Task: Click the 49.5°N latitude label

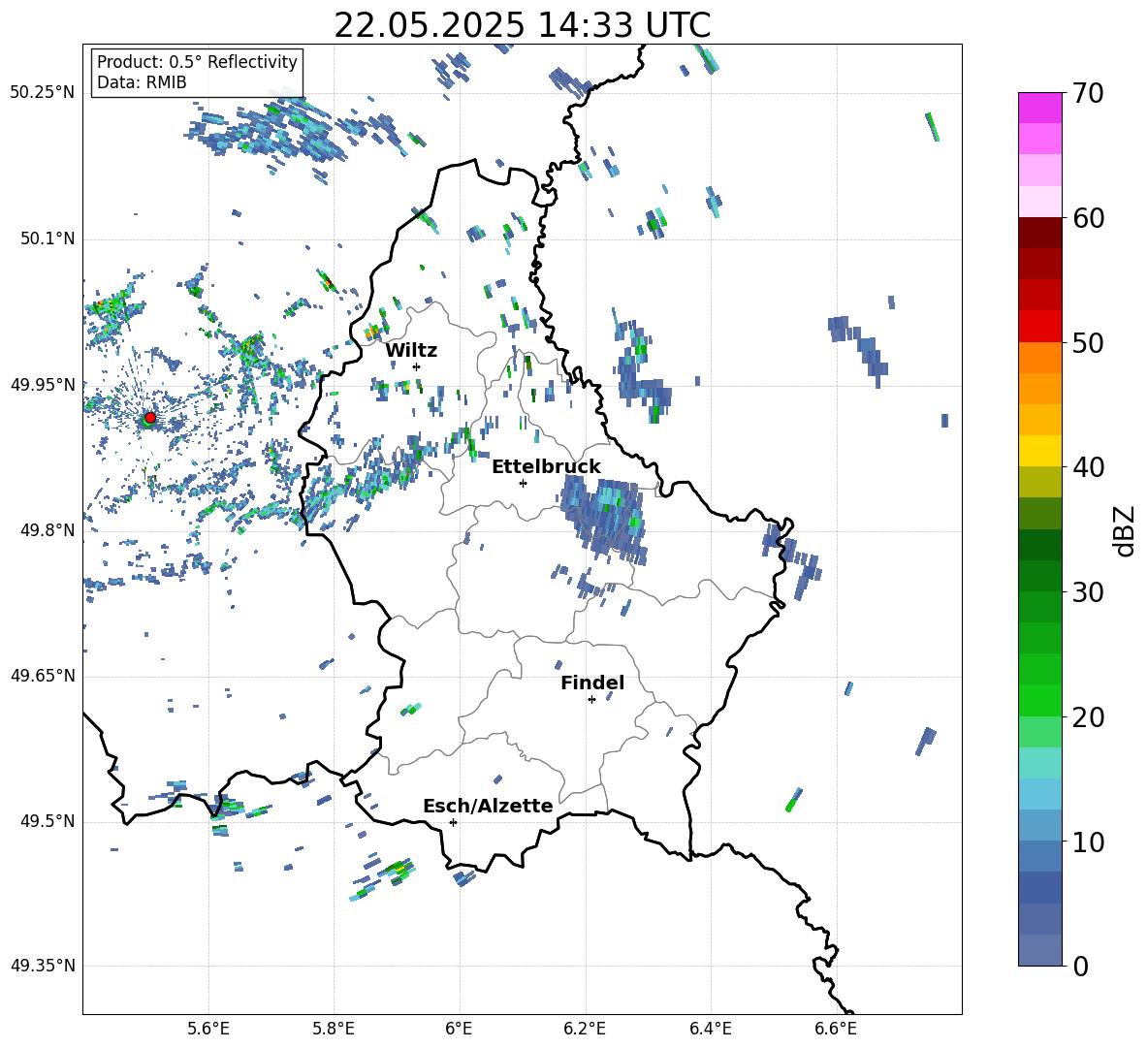Action: click(48, 821)
